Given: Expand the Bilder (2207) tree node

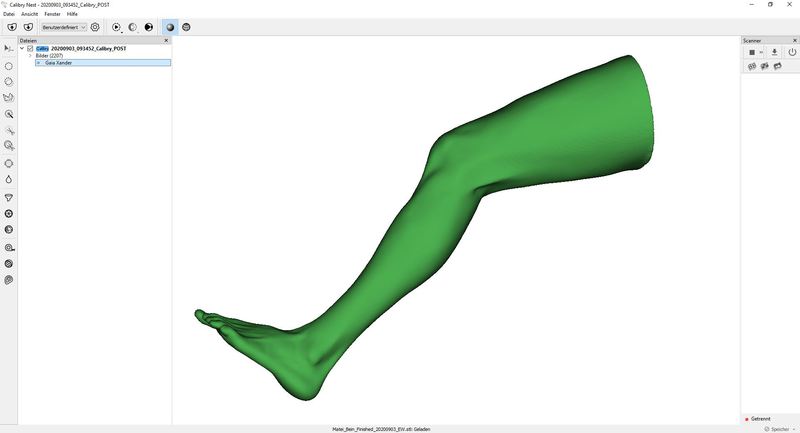Looking at the screenshot, I should coord(30,55).
